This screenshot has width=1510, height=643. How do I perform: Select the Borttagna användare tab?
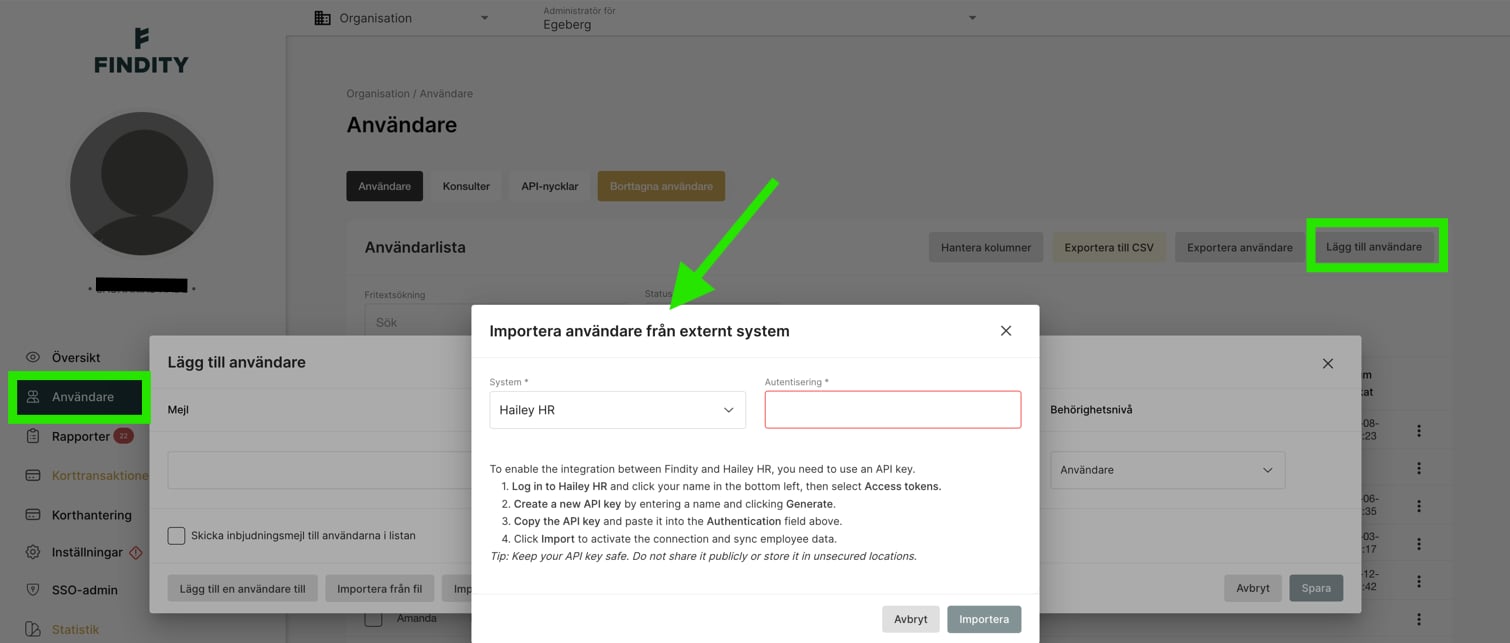[661, 186]
